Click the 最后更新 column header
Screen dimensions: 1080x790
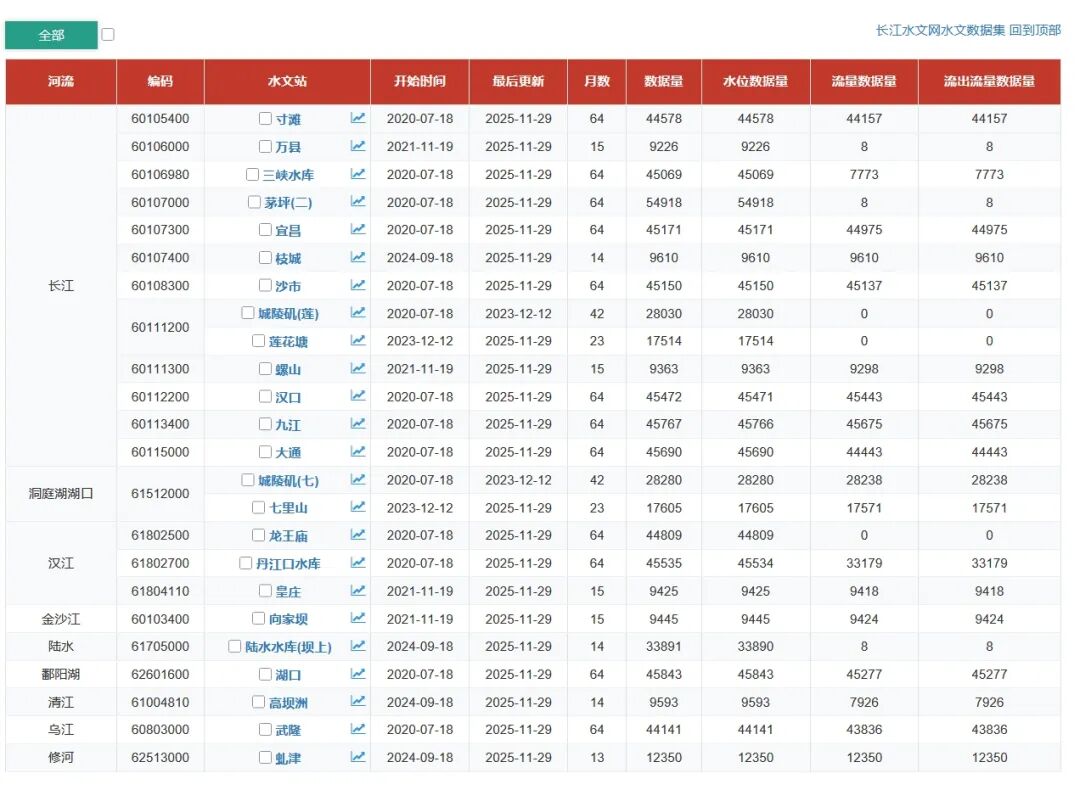518,81
